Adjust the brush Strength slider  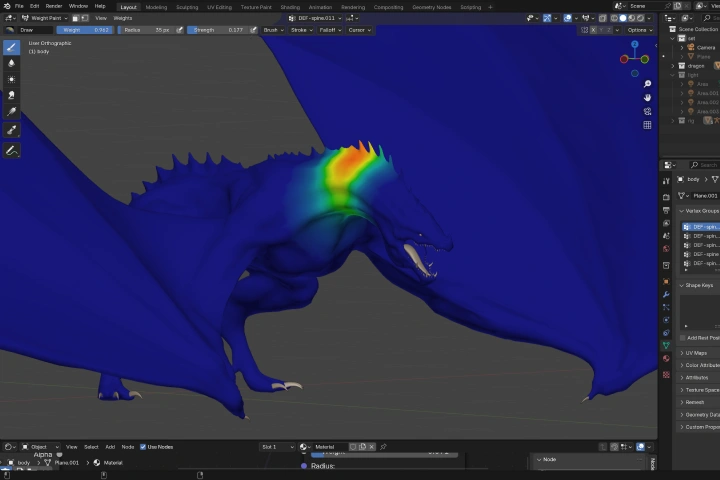coord(219,30)
